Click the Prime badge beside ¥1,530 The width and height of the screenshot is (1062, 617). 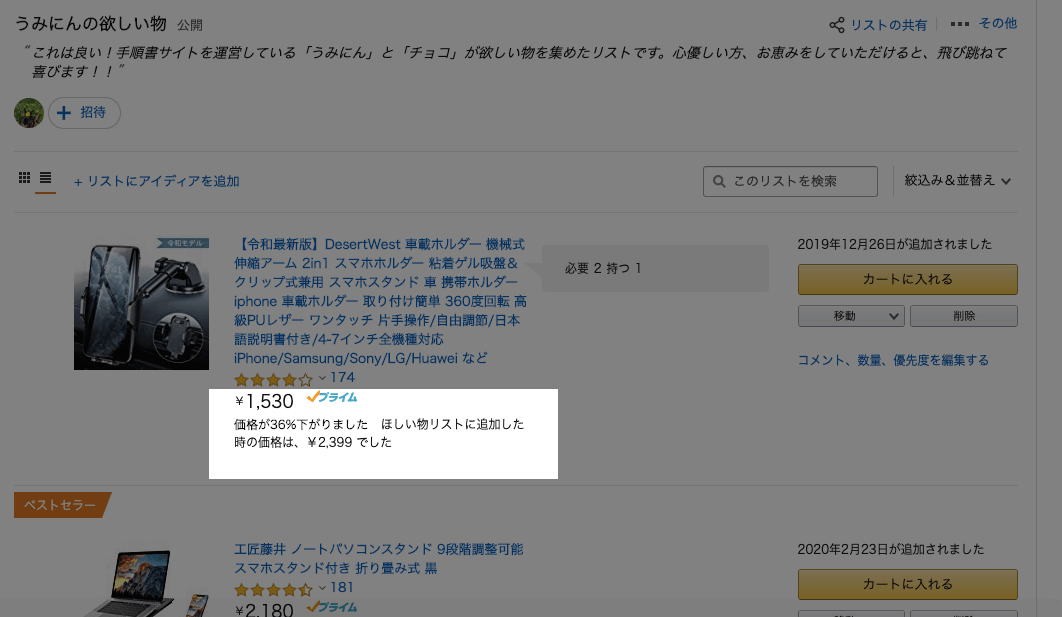[x=332, y=398]
